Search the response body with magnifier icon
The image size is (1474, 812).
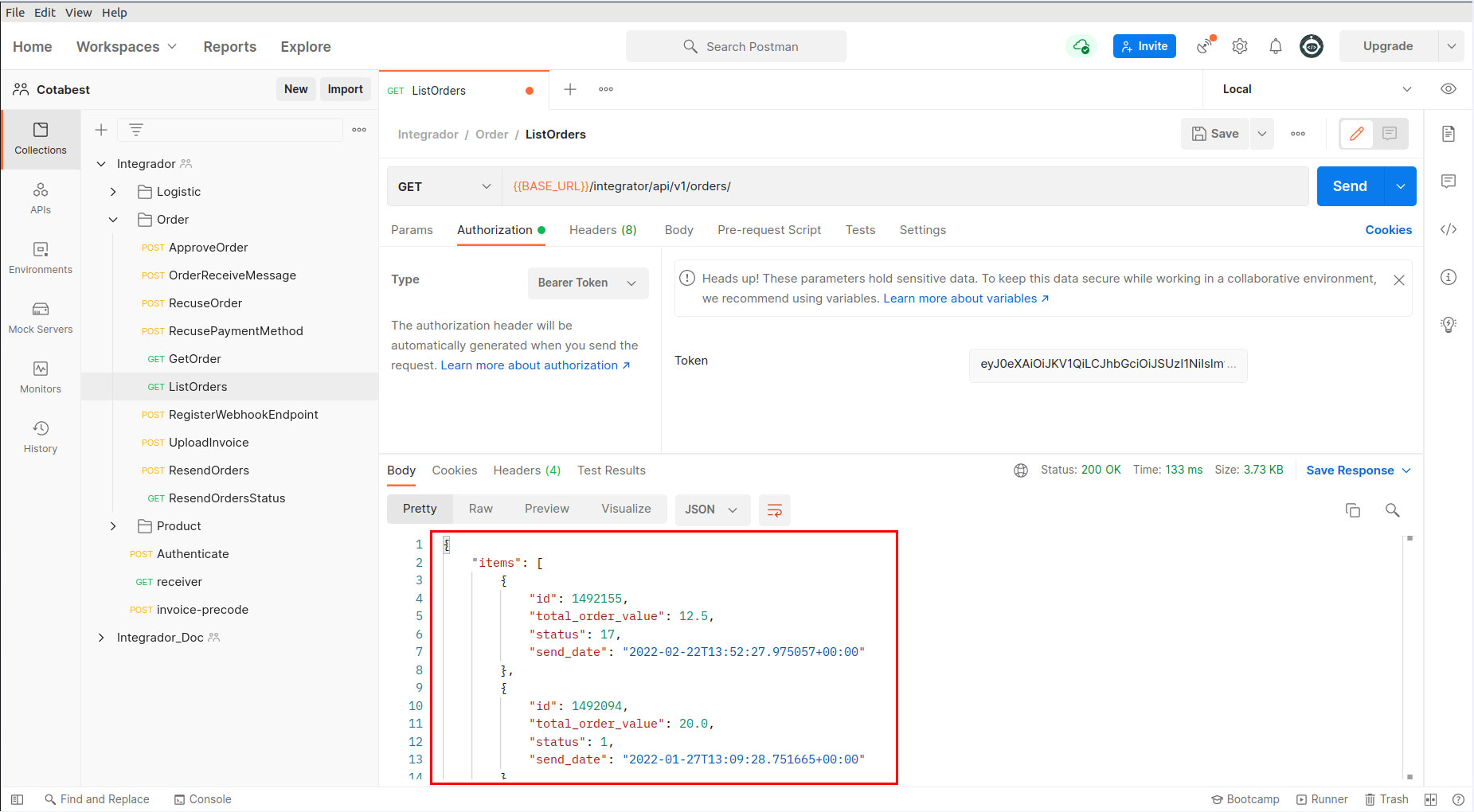point(1392,510)
